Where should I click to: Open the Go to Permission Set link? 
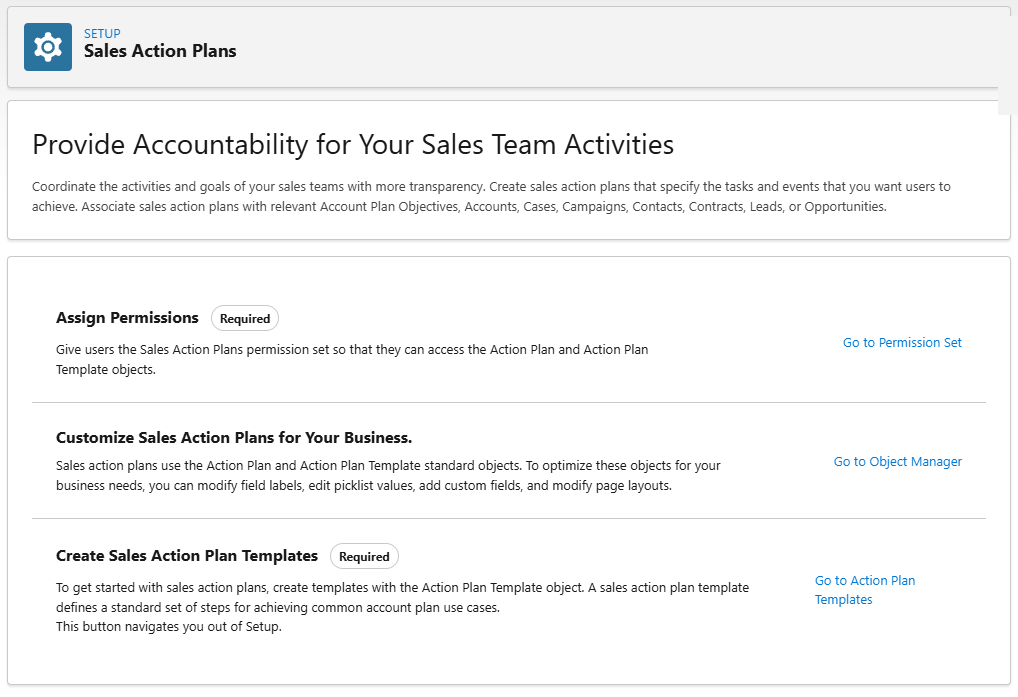point(902,343)
